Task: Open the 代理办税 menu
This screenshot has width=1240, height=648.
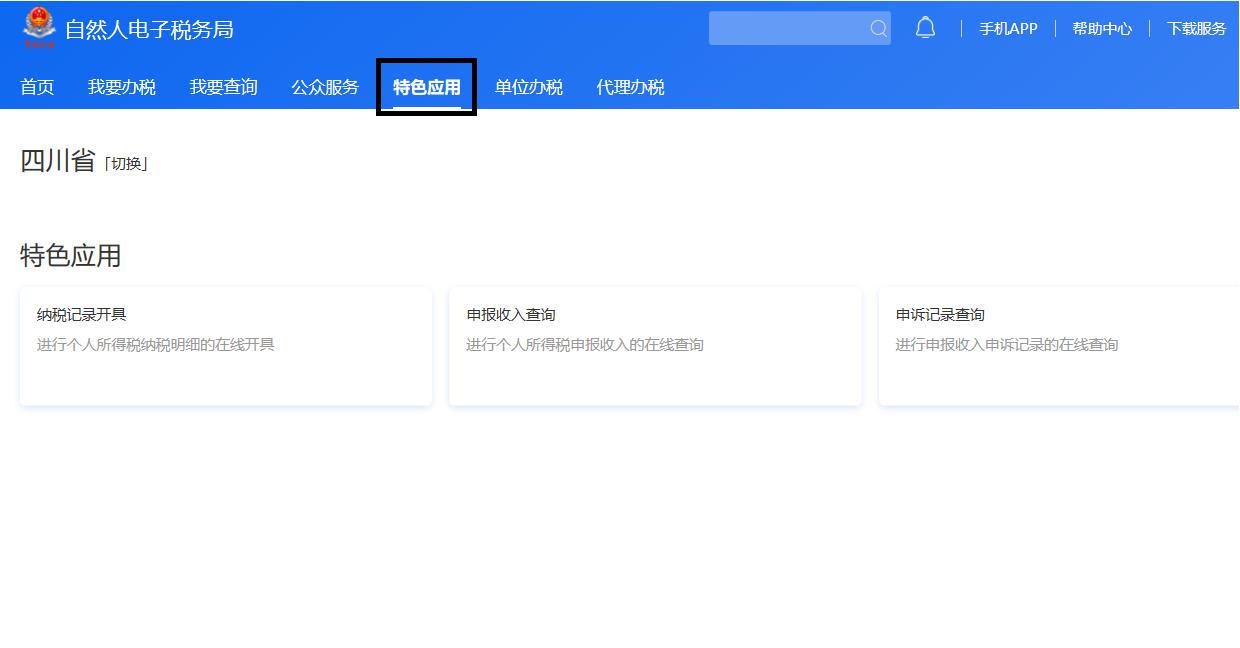Action: coord(629,87)
